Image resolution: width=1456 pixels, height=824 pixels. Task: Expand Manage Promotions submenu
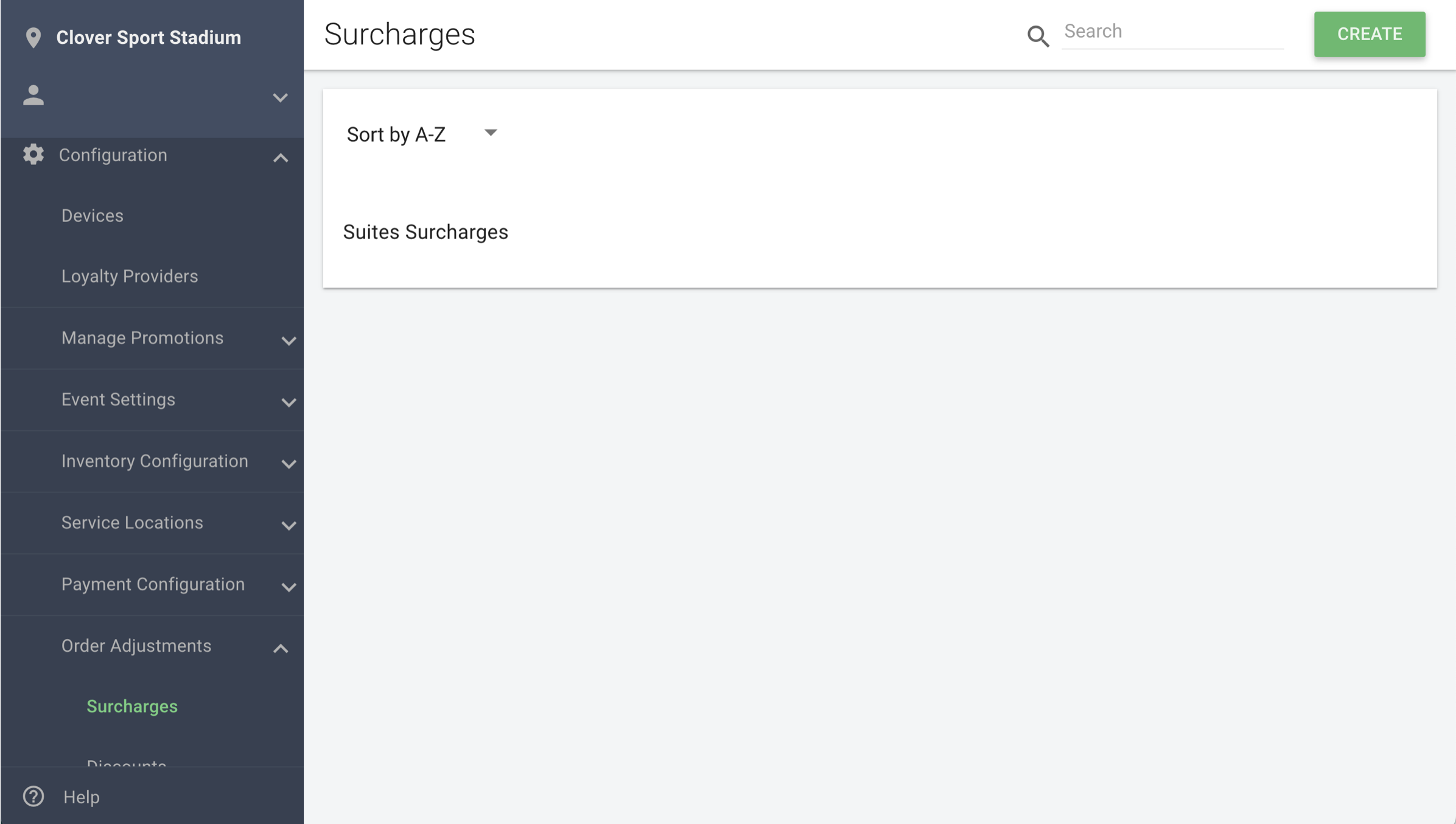point(289,341)
